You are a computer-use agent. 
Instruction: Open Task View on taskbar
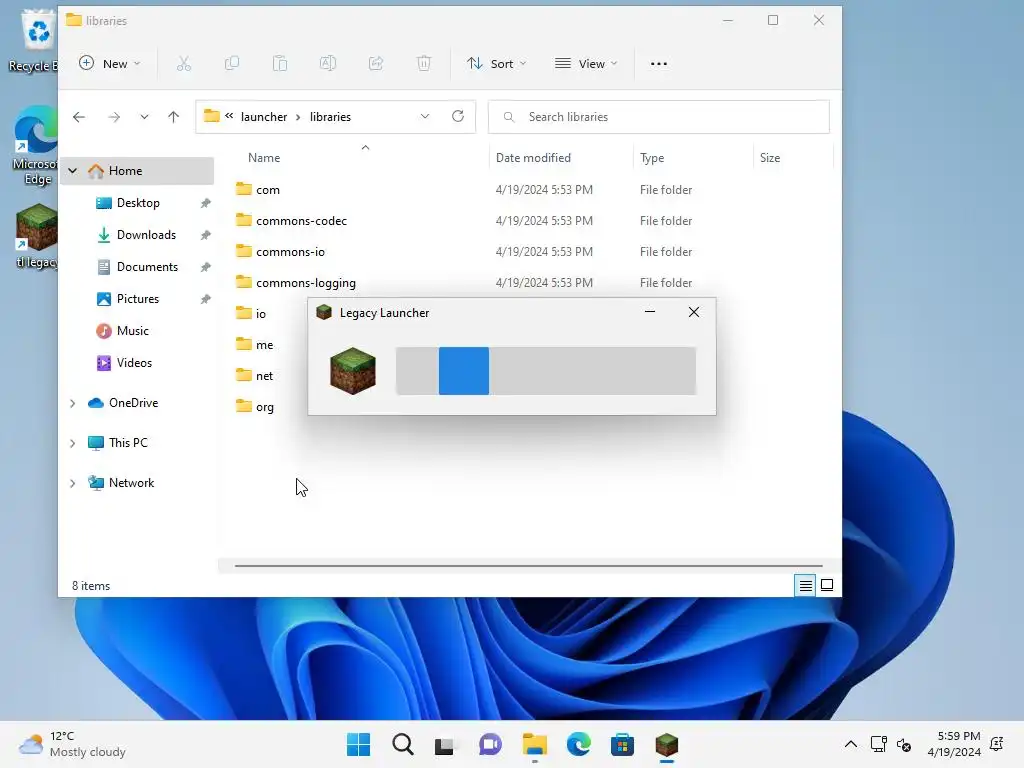pos(445,745)
